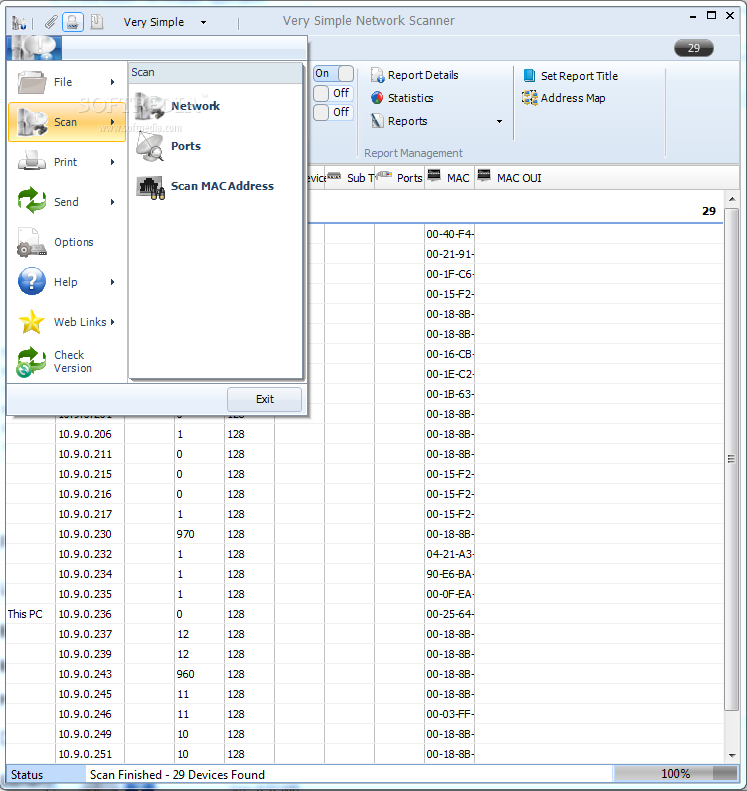Click the Ports column header icon
This screenshot has width=747, height=791.
(384, 175)
